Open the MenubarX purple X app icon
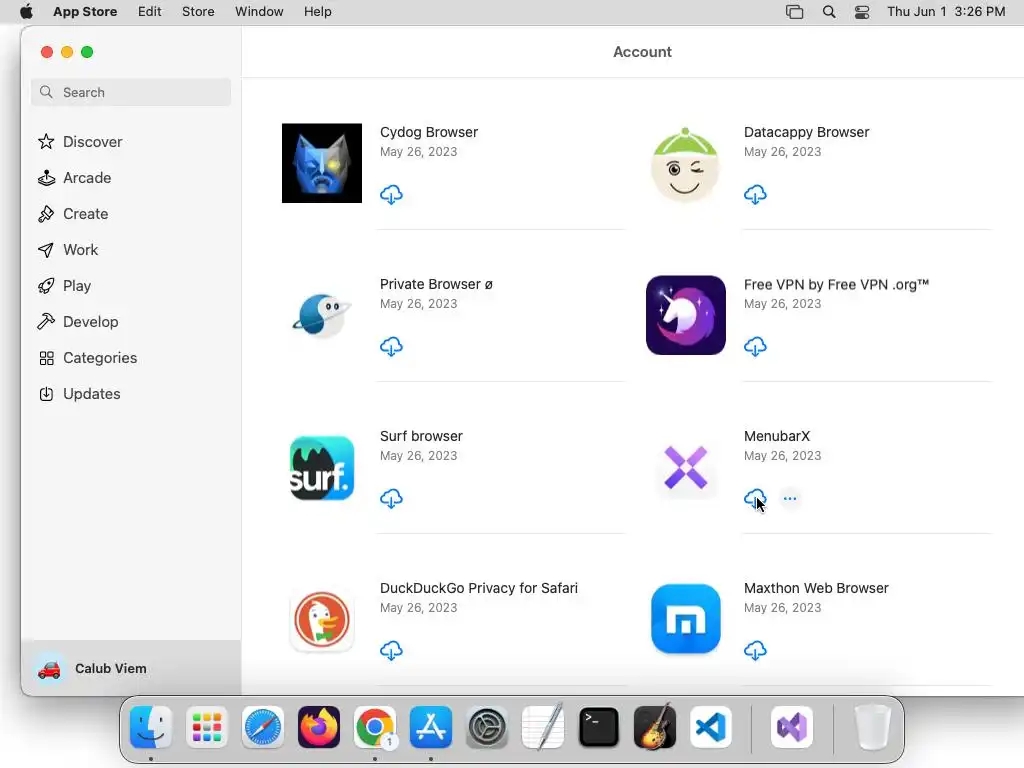The image size is (1024, 768). (686, 468)
